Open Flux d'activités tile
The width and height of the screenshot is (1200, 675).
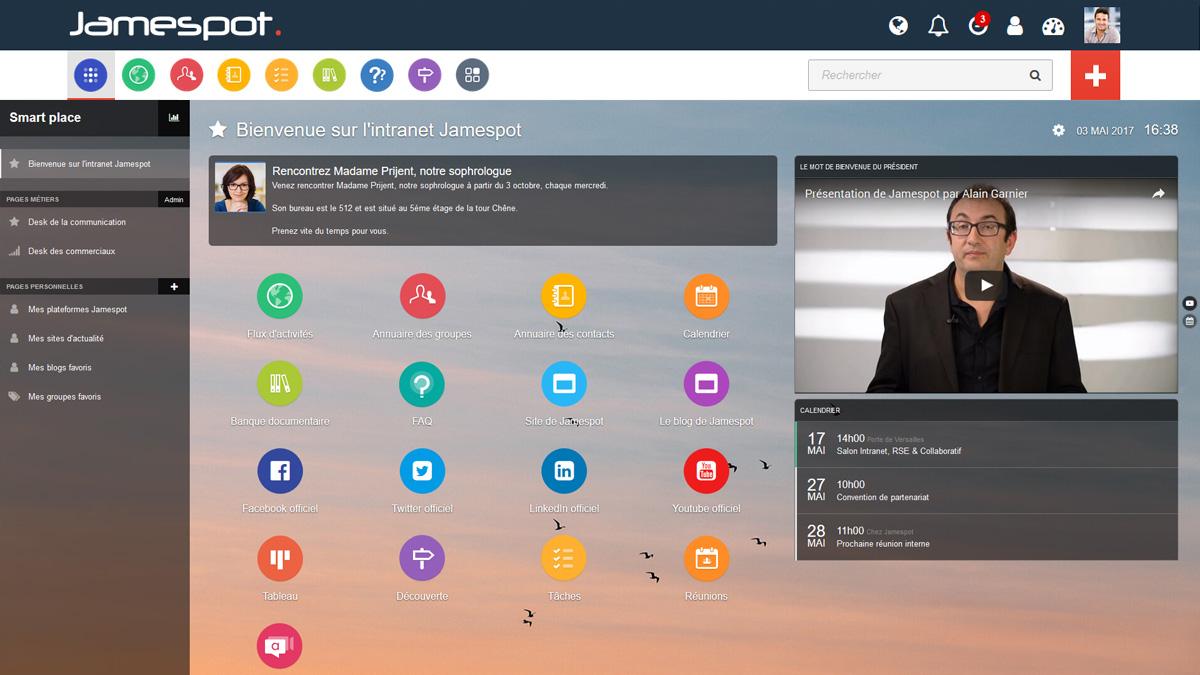[x=280, y=296]
